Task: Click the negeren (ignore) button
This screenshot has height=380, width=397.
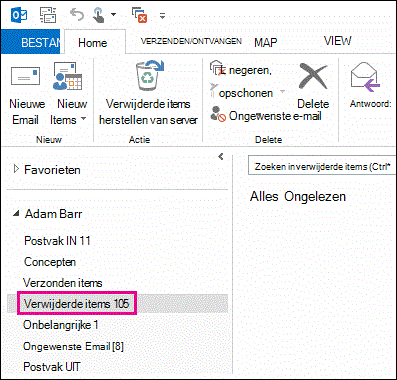Action: 241,69
